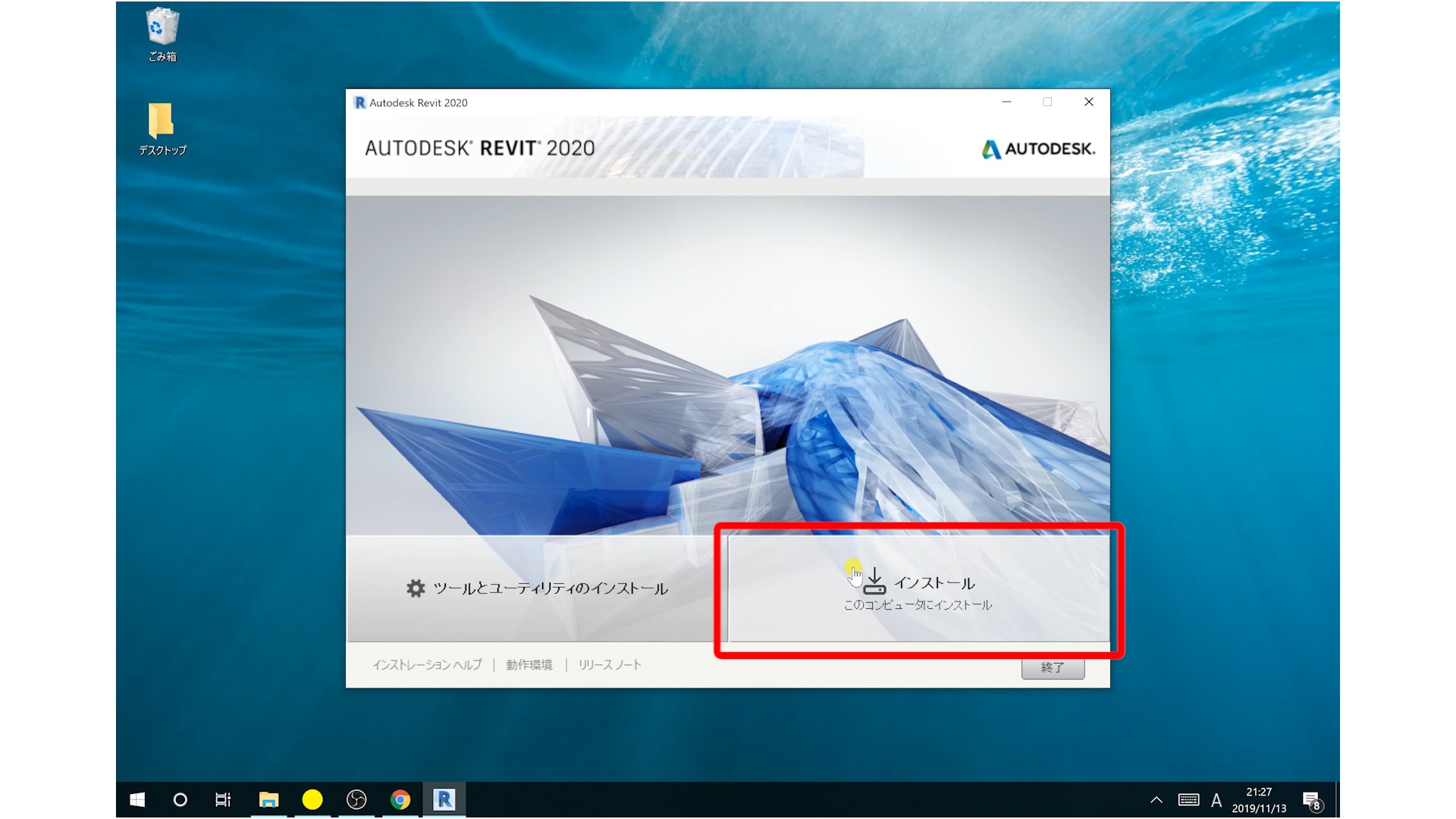This screenshot has height=819, width=1456.
Task: Click the gear icon for tools install
Action: 416,588
